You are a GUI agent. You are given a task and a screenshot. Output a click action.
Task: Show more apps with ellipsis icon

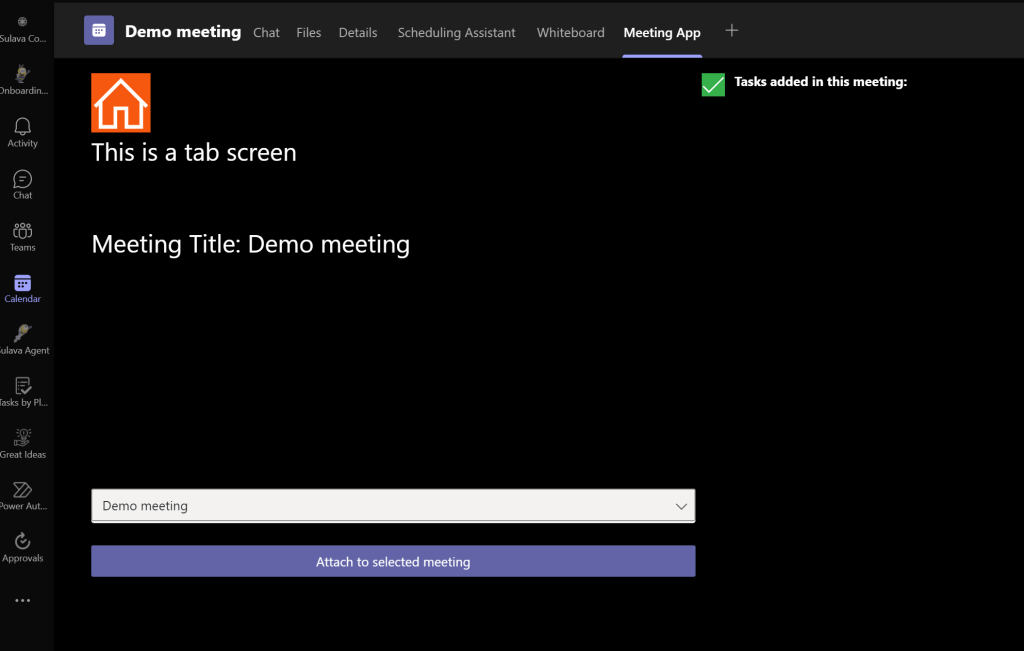22,601
